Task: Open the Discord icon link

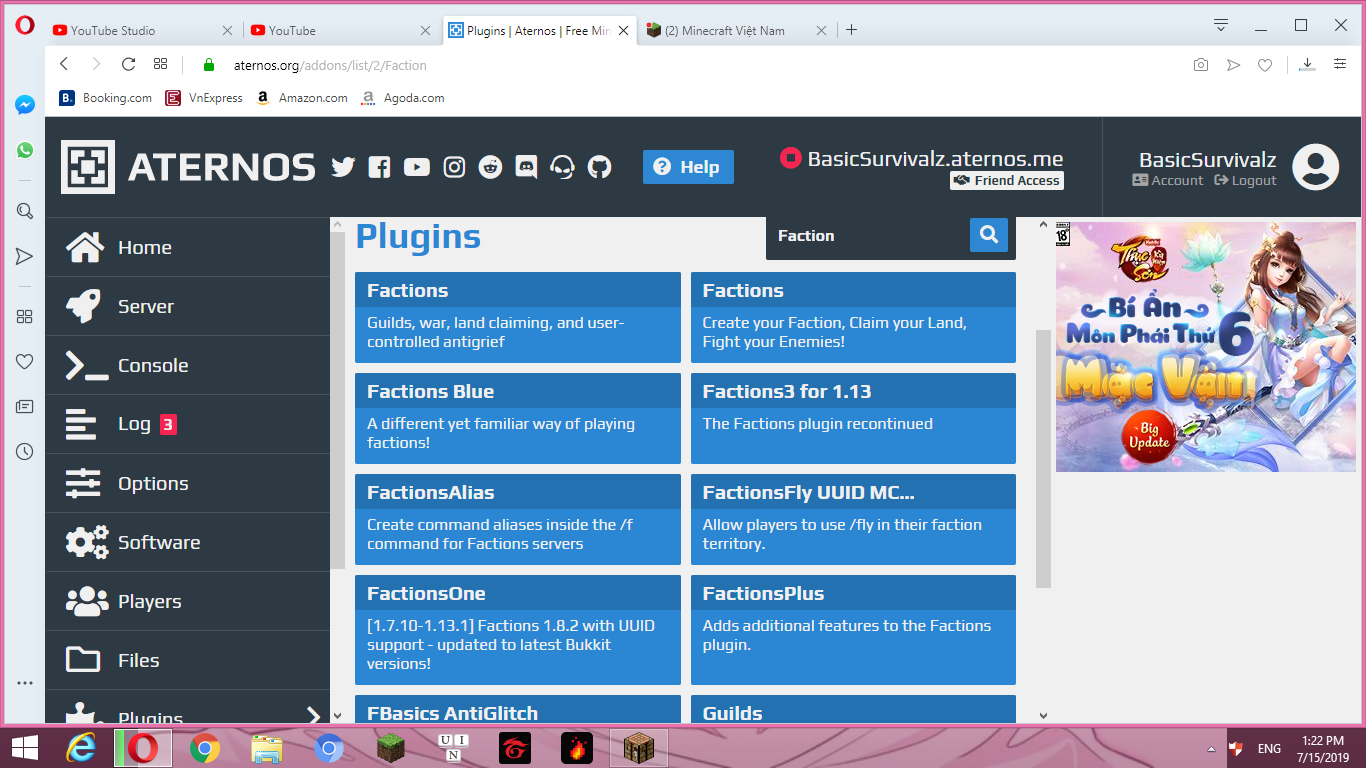Action: [x=526, y=167]
